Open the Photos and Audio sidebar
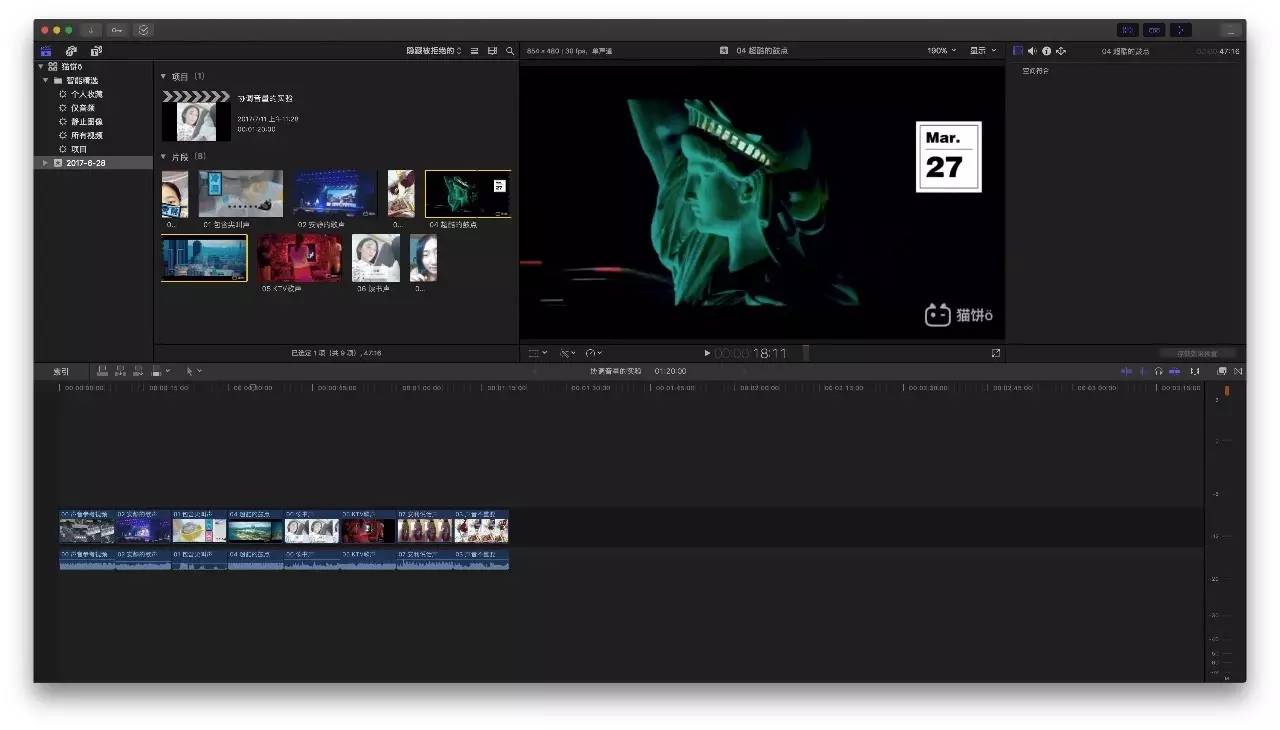The image size is (1280, 730). pyautogui.click(x=71, y=51)
